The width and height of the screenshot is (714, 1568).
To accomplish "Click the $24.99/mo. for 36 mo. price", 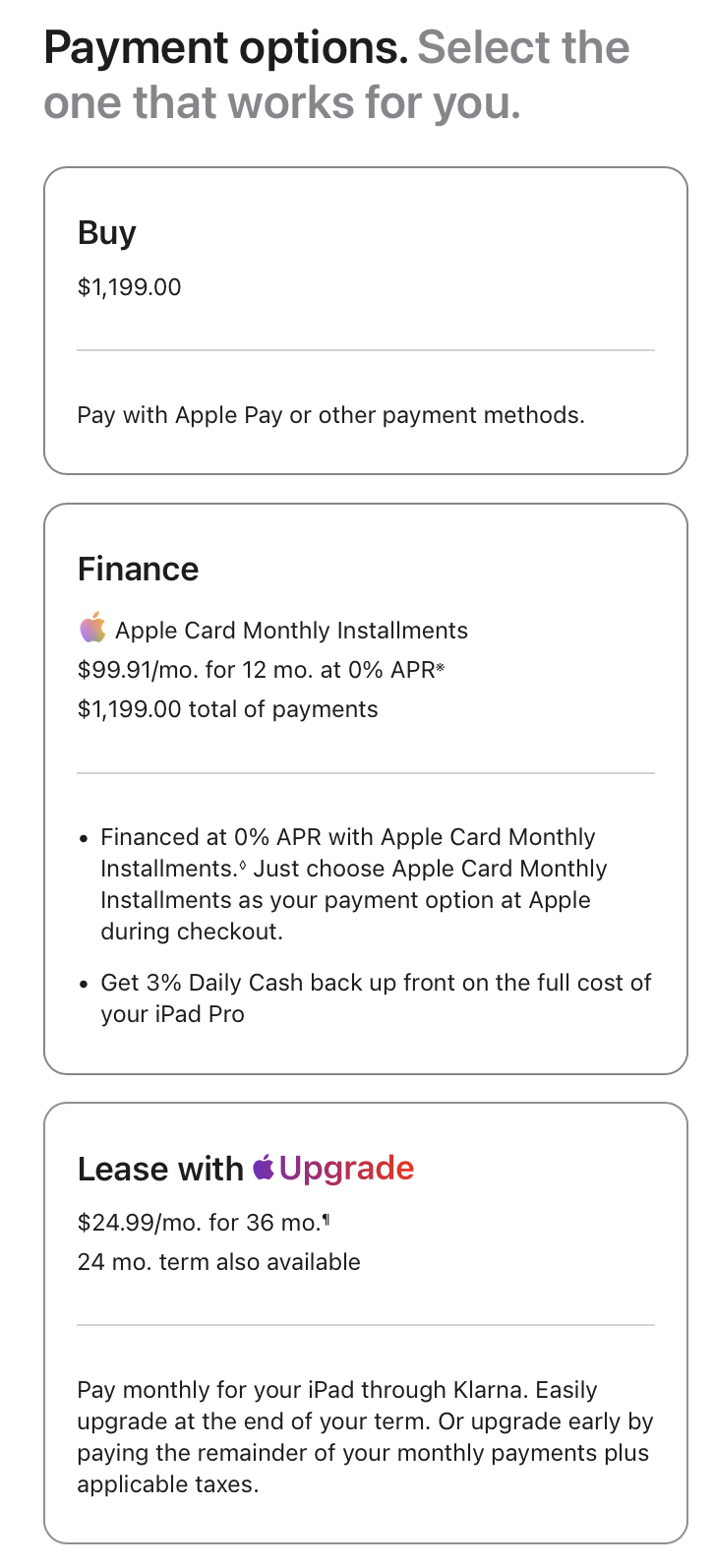I will (x=200, y=1222).
